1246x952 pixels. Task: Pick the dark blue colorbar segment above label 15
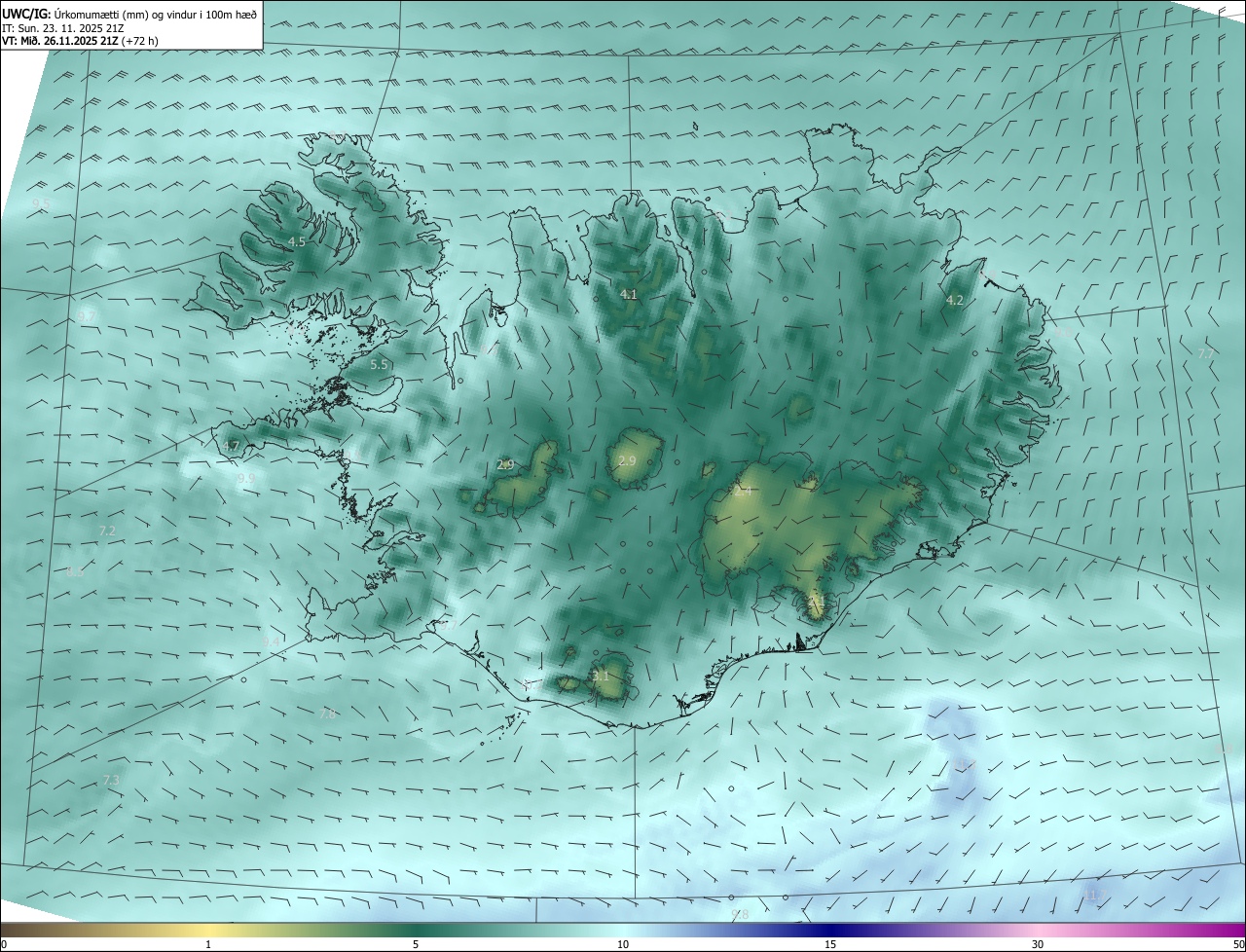830,930
